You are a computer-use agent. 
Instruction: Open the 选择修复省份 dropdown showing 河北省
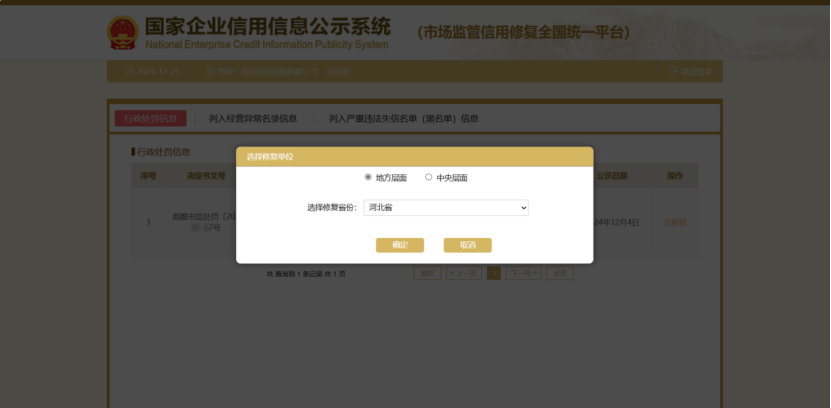446,208
